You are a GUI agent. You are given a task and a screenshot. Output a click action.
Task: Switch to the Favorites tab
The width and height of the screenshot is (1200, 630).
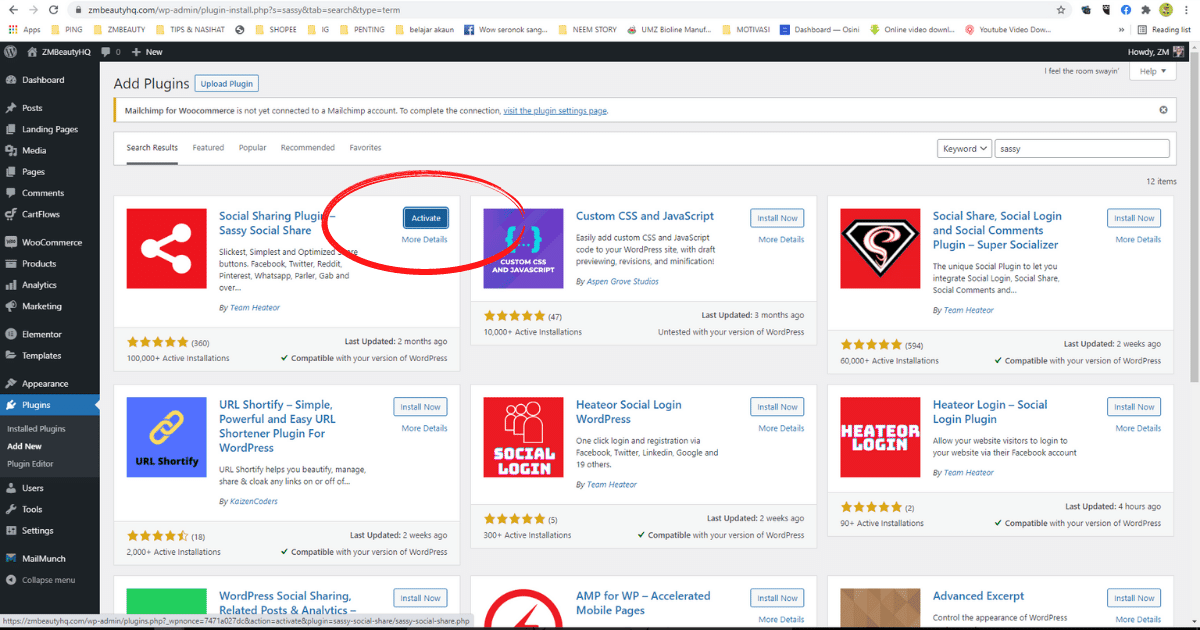click(x=365, y=148)
